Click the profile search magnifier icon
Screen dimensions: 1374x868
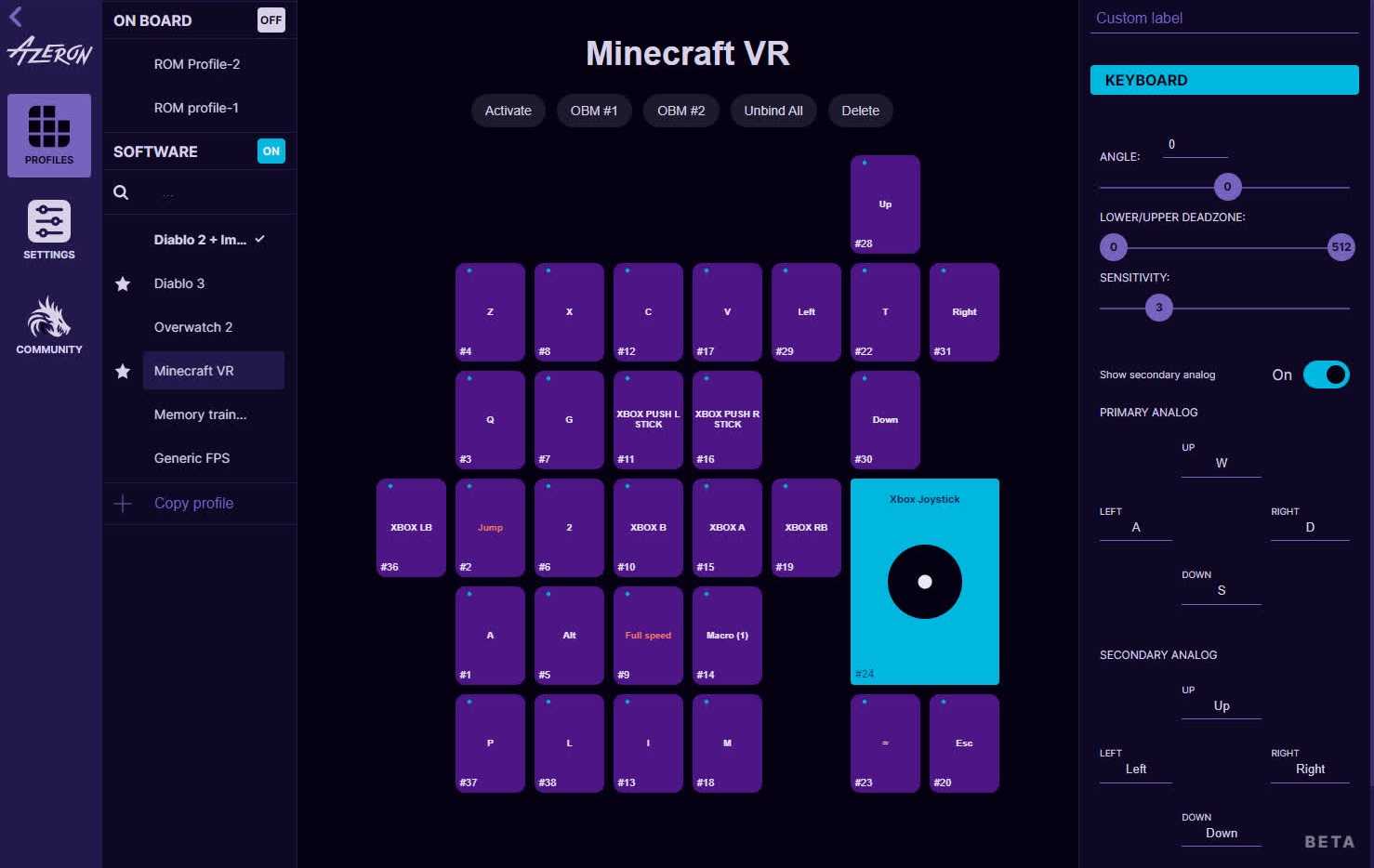point(121,192)
